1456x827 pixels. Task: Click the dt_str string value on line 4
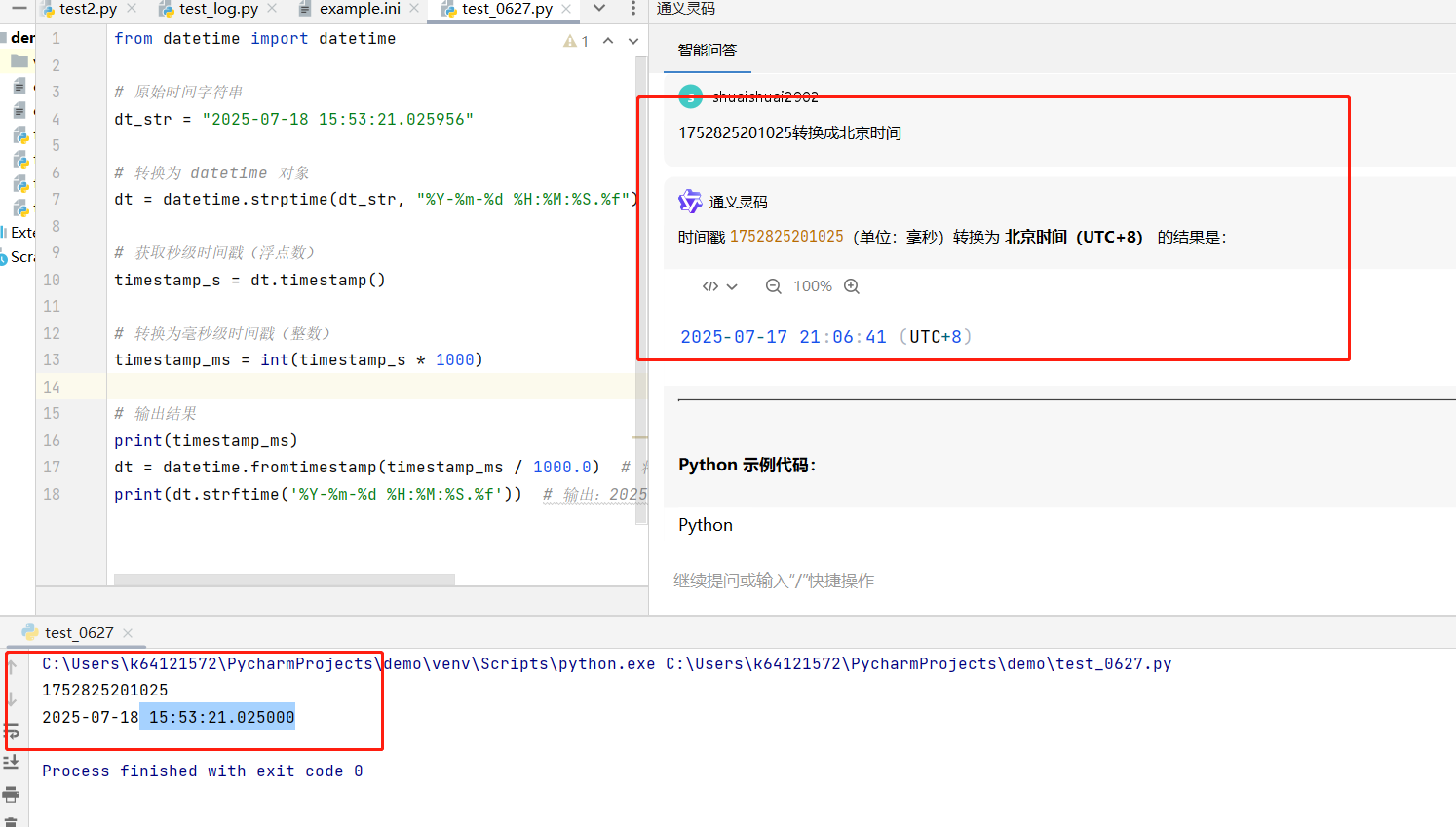pos(338,119)
